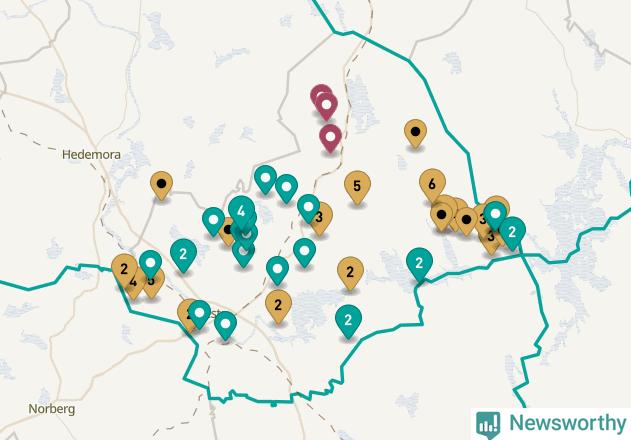Select the yellow 2 marker on the western border

pos(124,269)
